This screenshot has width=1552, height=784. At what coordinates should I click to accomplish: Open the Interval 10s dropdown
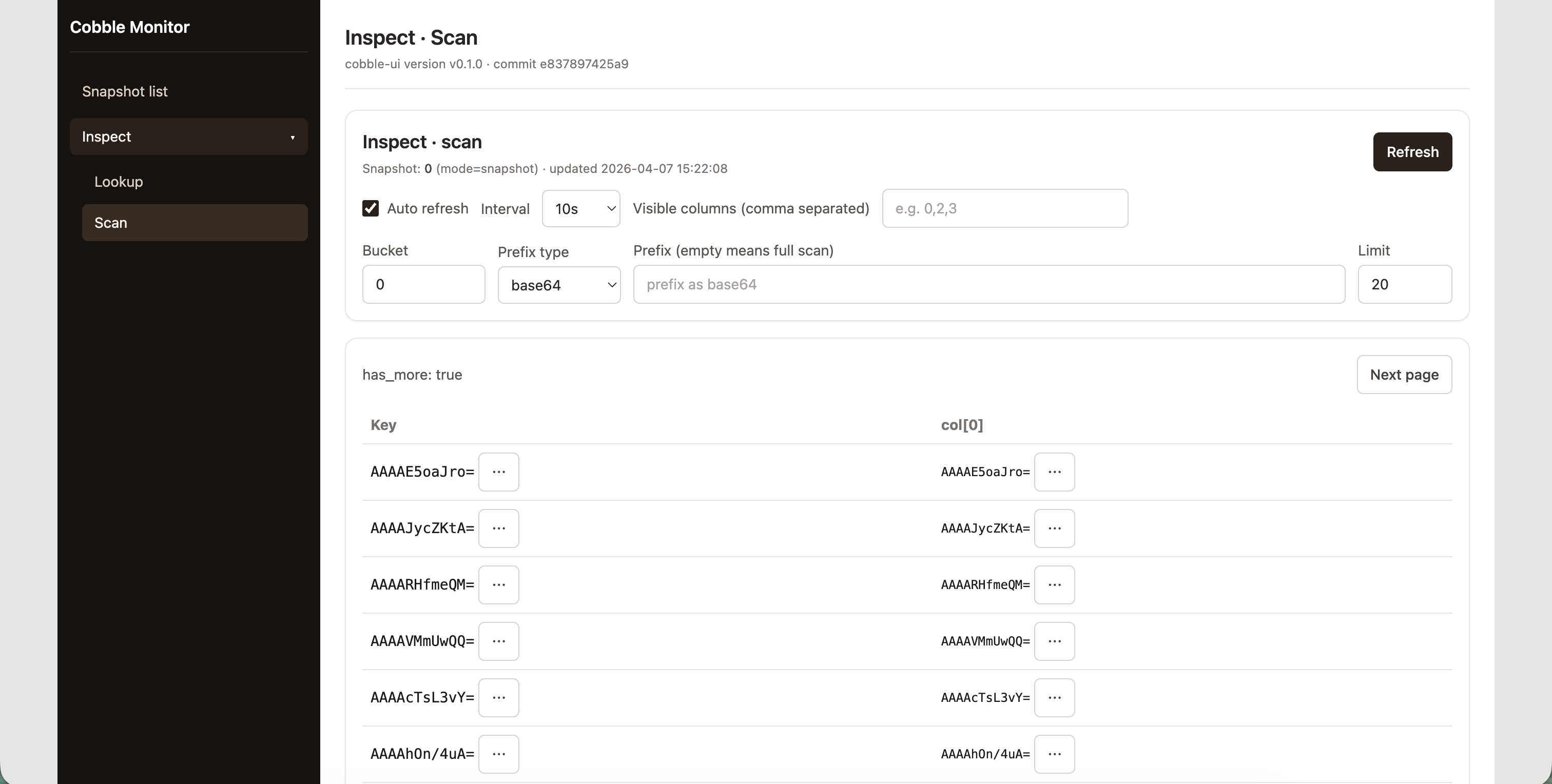pyautogui.click(x=580, y=208)
